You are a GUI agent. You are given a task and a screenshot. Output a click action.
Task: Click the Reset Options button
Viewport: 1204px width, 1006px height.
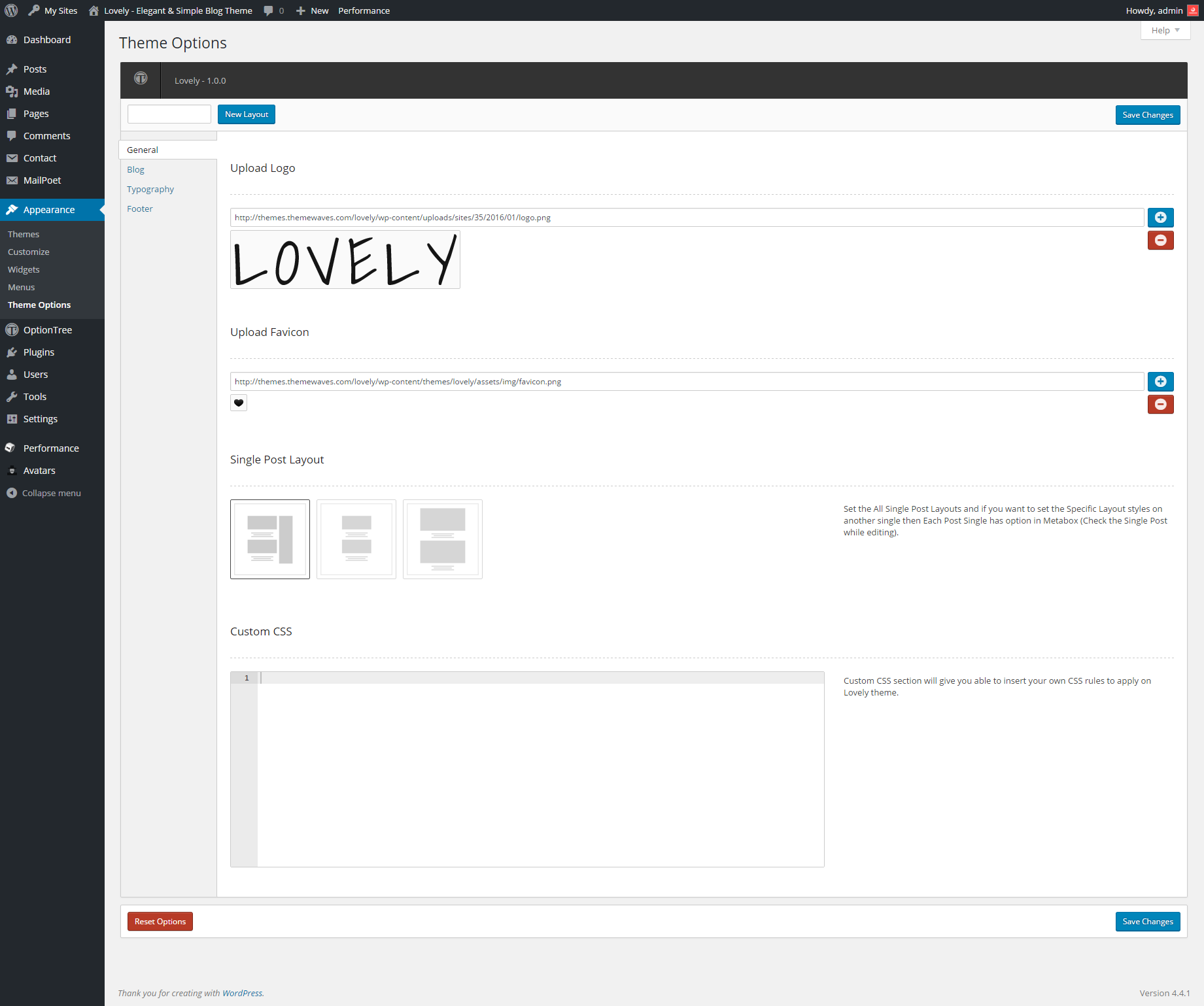pyautogui.click(x=160, y=922)
